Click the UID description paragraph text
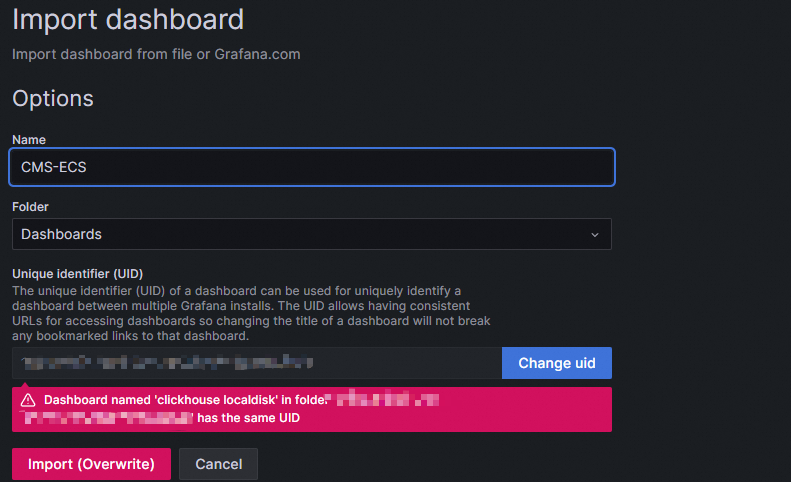 (250, 313)
